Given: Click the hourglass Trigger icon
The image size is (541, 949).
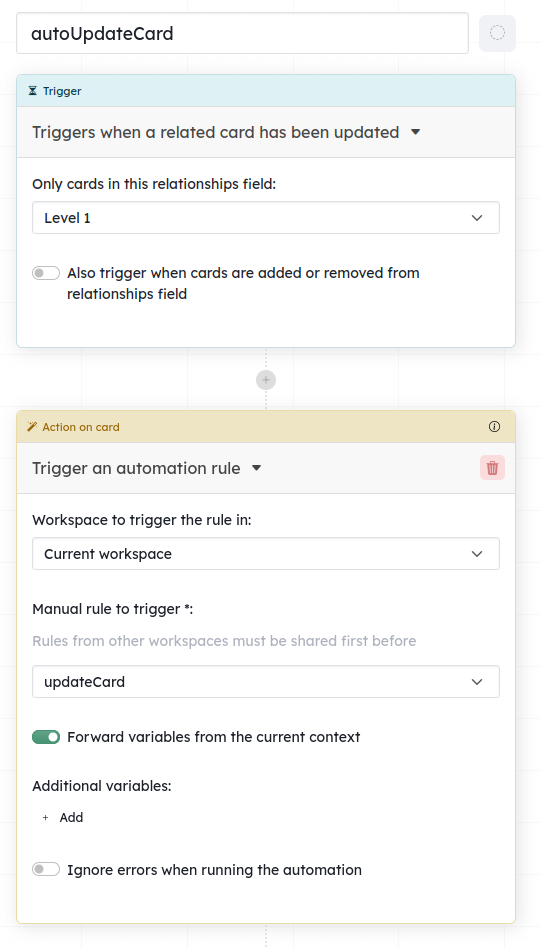Looking at the screenshot, I should click(33, 91).
